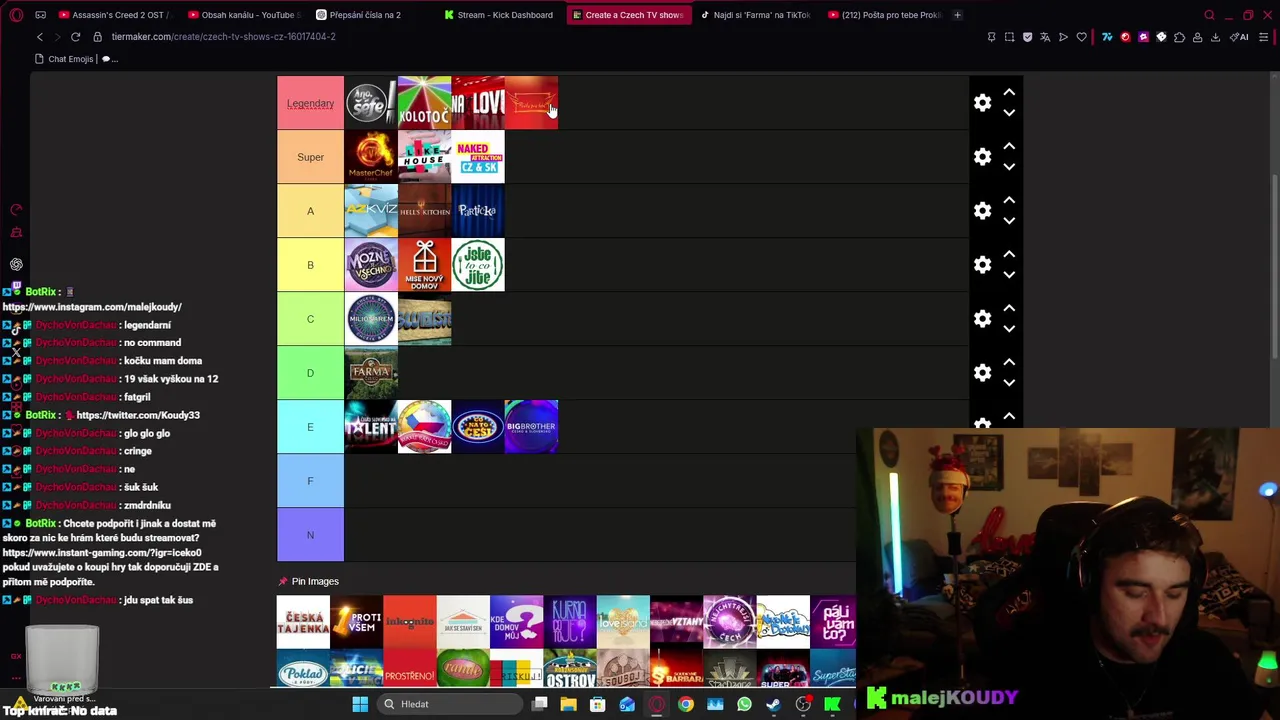Move A tier row down
This screenshot has width=1280, height=720.
(x=1009, y=221)
